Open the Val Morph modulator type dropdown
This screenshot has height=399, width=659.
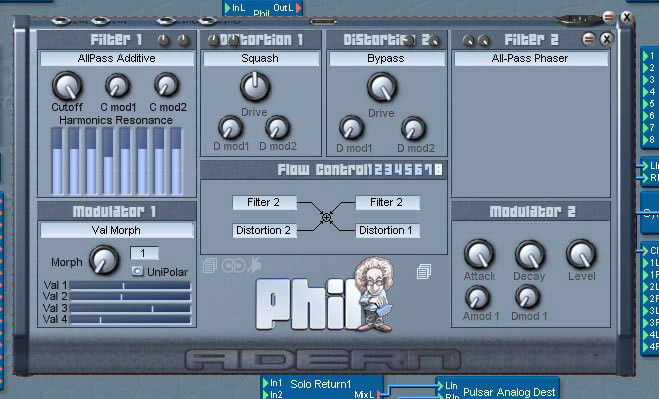click(117, 230)
